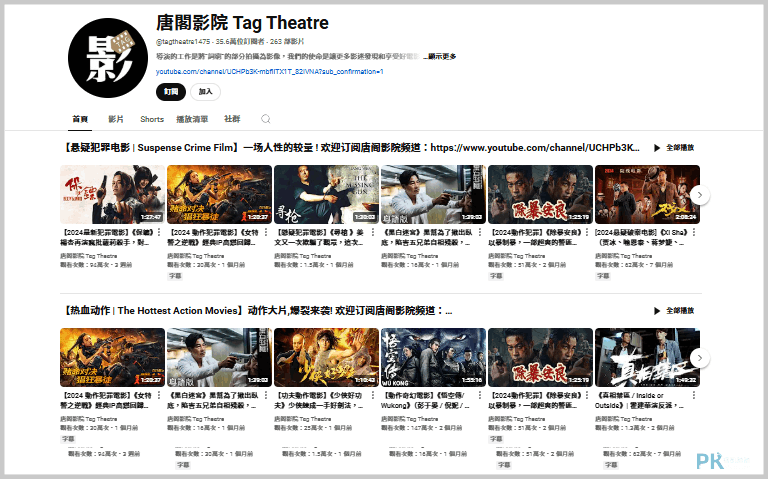
Task: Open three-dot menu for 《真相禁區》 video
Action: pyautogui.click(x=694, y=395)
